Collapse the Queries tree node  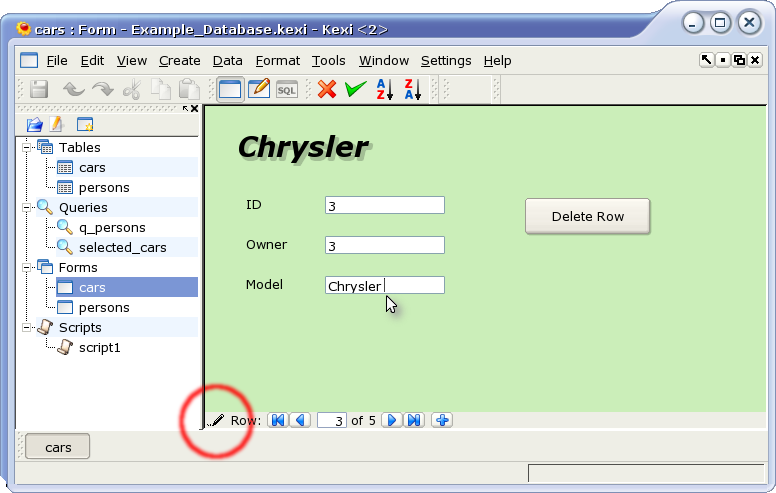tap(26, 207)
